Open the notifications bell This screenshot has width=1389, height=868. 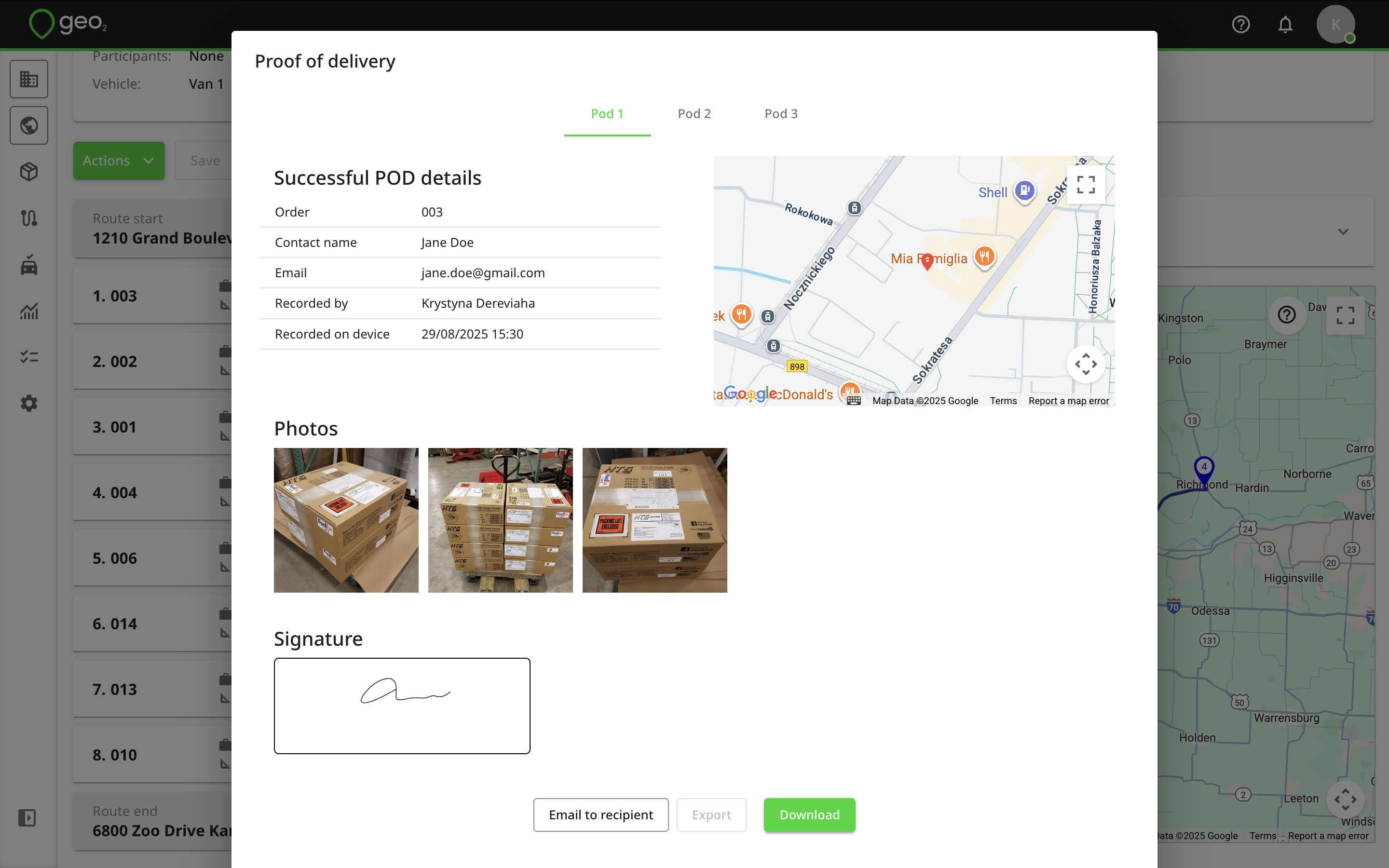tap(1285, 24)
